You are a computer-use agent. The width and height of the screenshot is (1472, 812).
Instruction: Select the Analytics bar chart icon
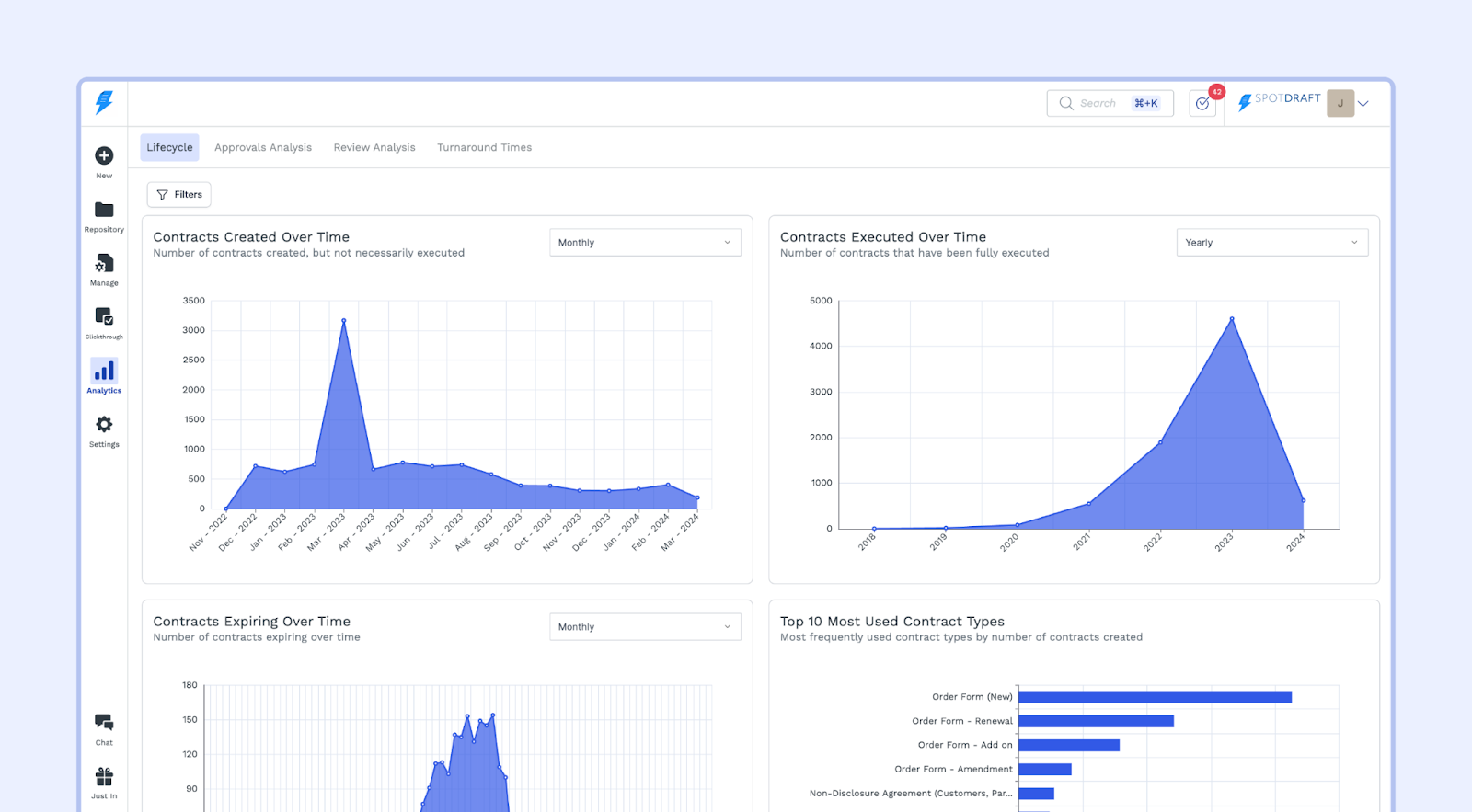click(104, 372)
